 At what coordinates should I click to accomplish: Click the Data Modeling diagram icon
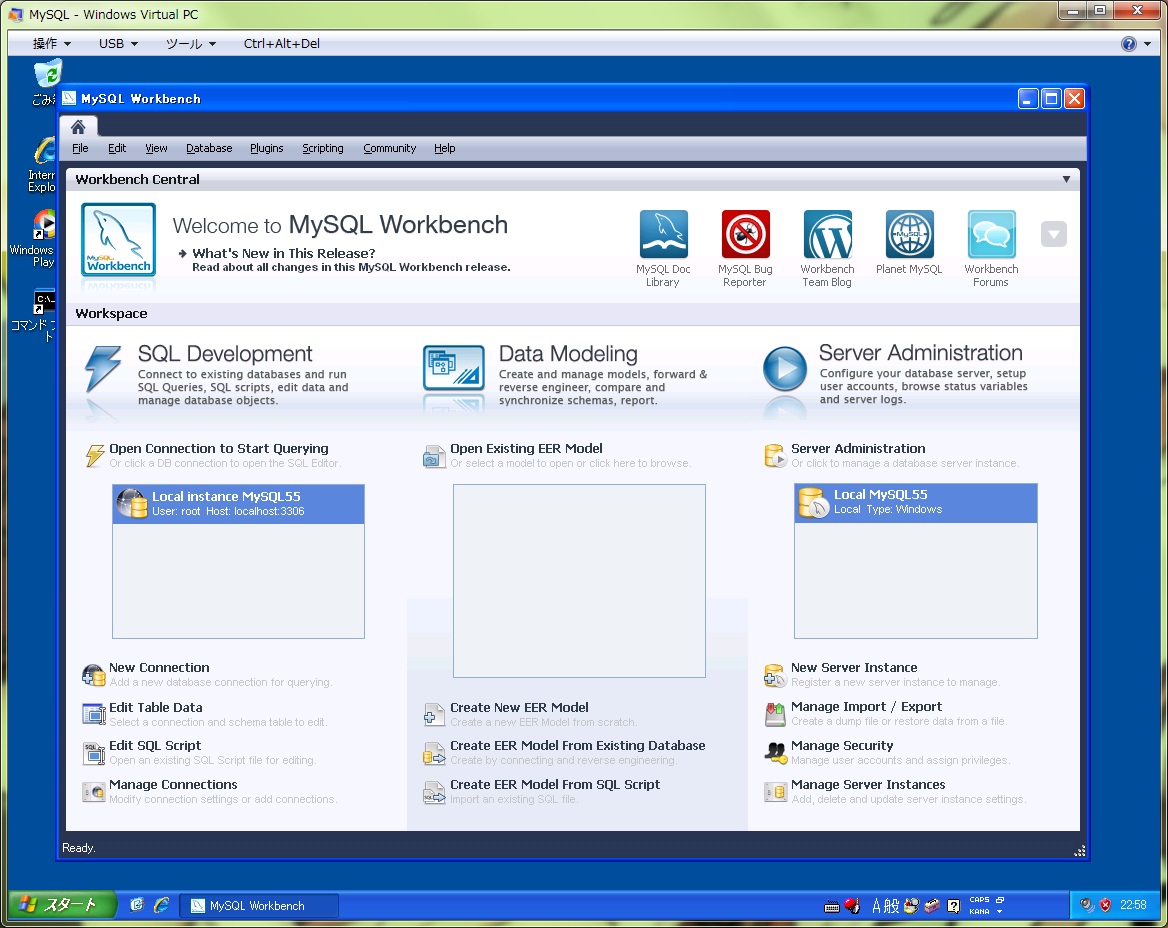click(x=454, y=368)
